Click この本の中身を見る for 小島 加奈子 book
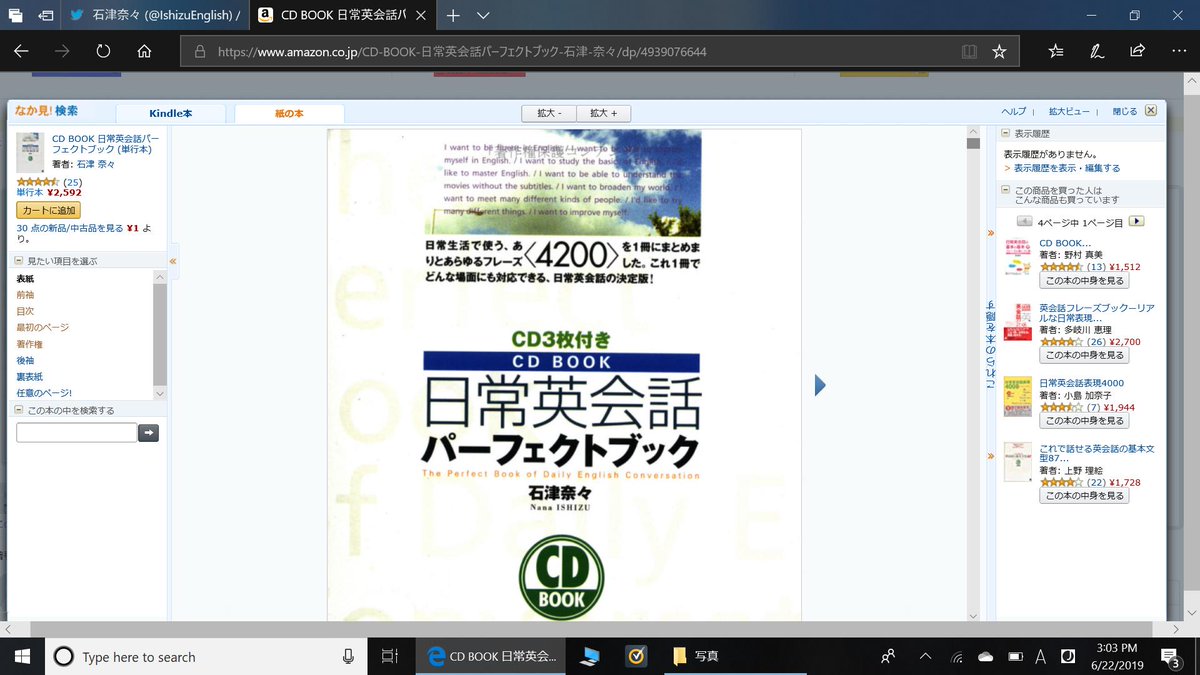The width and height of the screenshot is (1200, 675). pos(1084,421)
